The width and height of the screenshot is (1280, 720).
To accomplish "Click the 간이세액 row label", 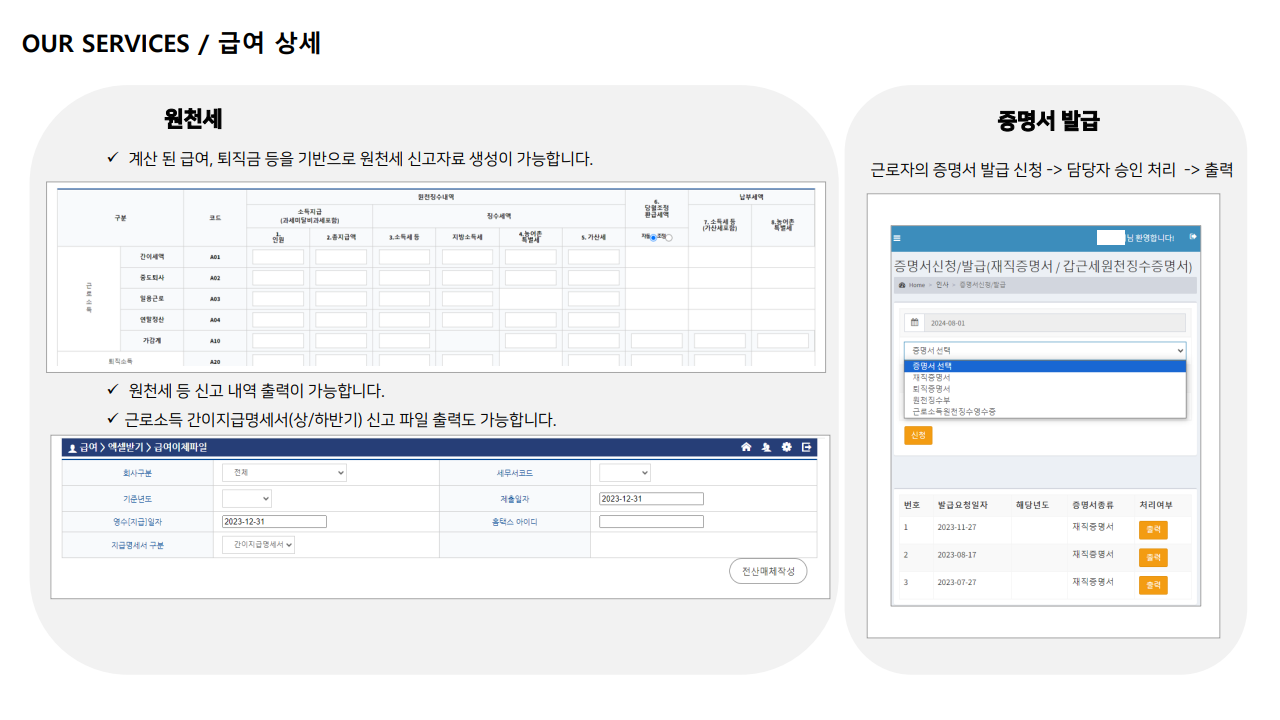I will click(152, 257).
